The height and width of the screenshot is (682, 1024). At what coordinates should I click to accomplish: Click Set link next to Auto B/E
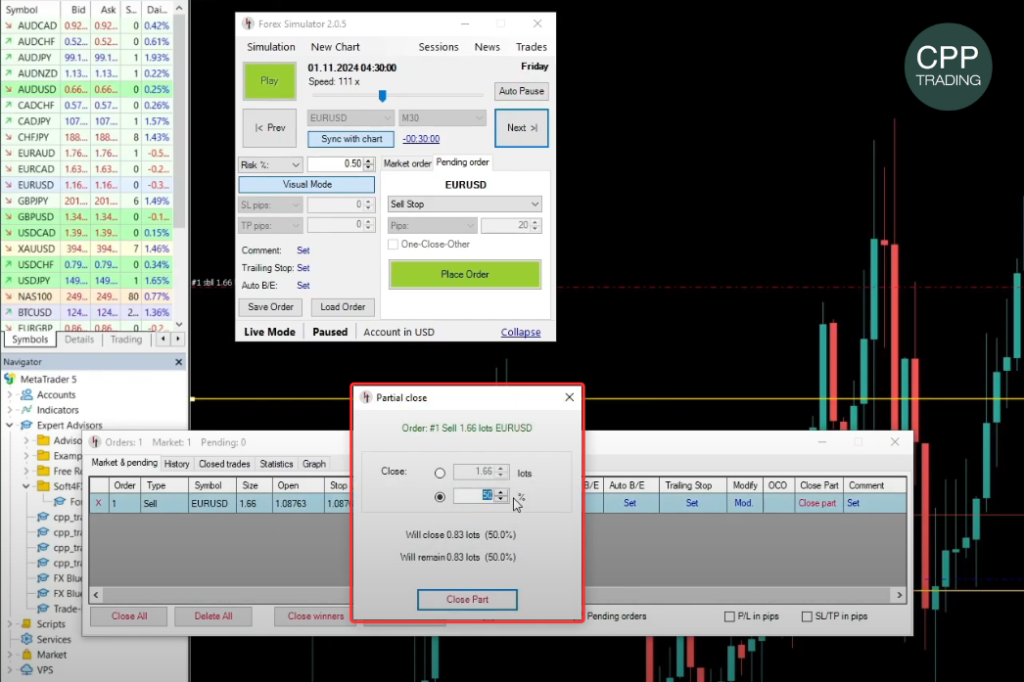pos(303,286)
